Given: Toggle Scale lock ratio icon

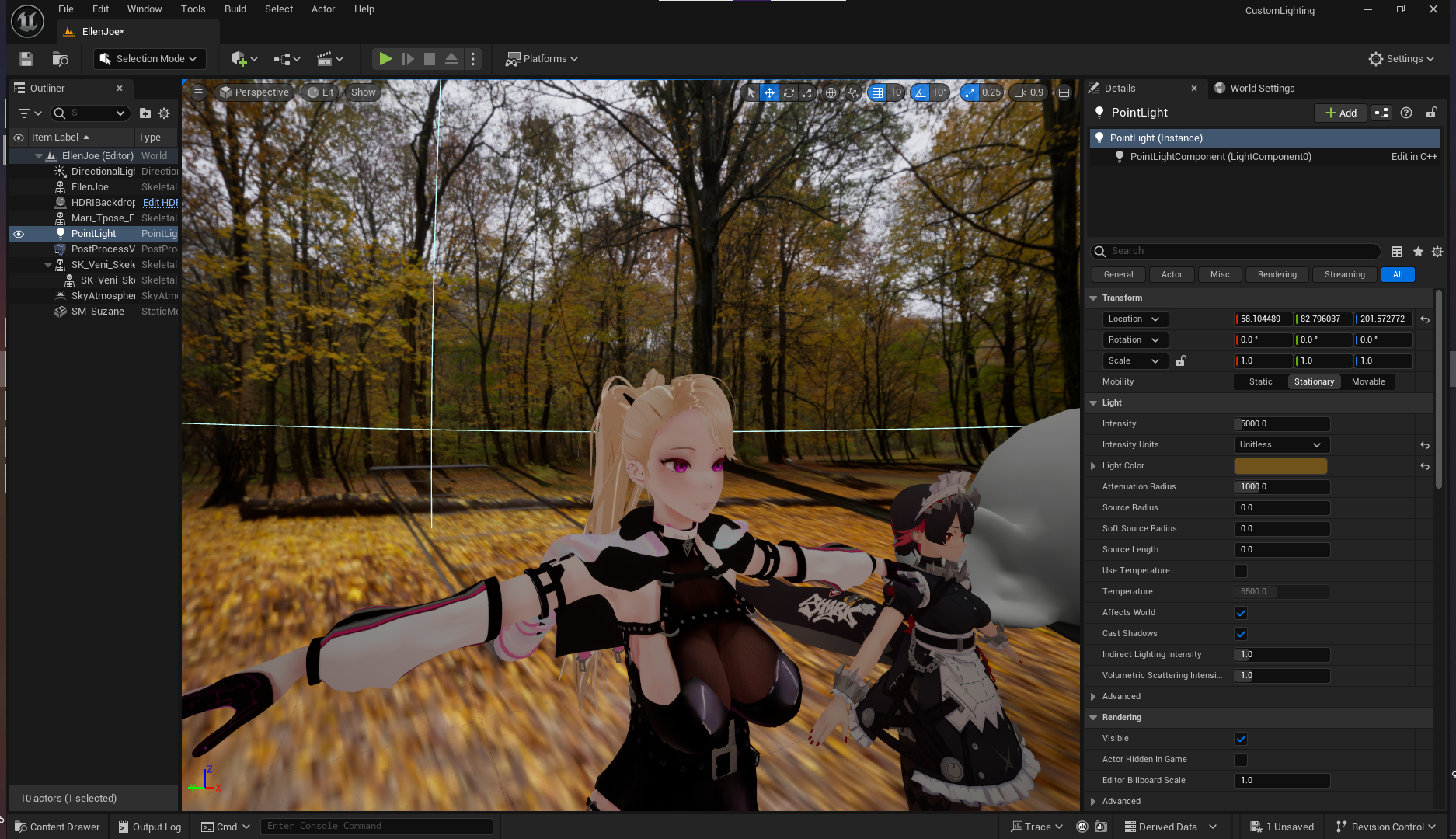Looking at the screenshot, I should 1180,361.
